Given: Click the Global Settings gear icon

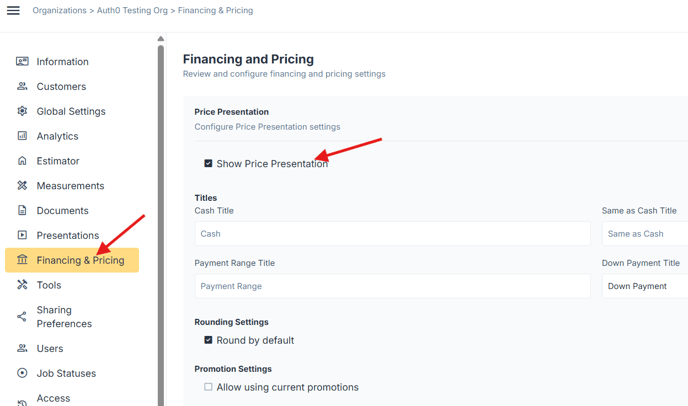Looking at the screenshot, I should click(22, 111).
